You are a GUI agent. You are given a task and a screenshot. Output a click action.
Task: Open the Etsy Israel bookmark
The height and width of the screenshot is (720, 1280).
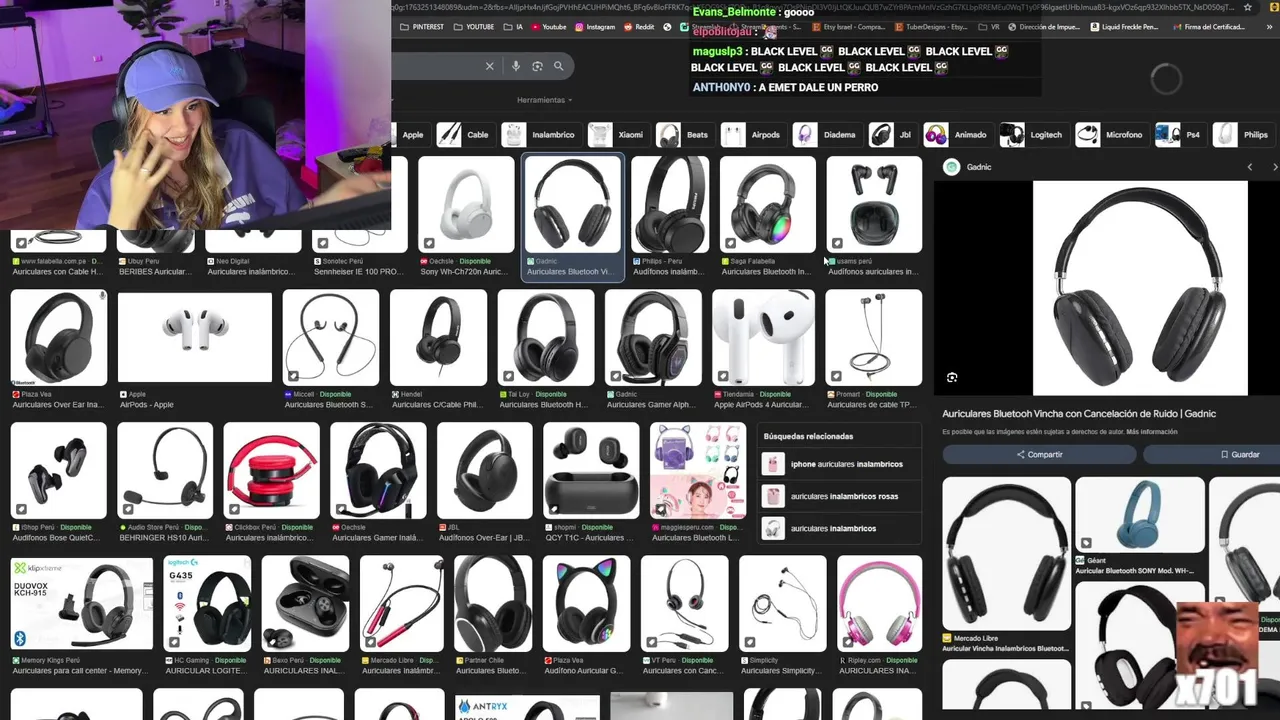tap(848, 27)
